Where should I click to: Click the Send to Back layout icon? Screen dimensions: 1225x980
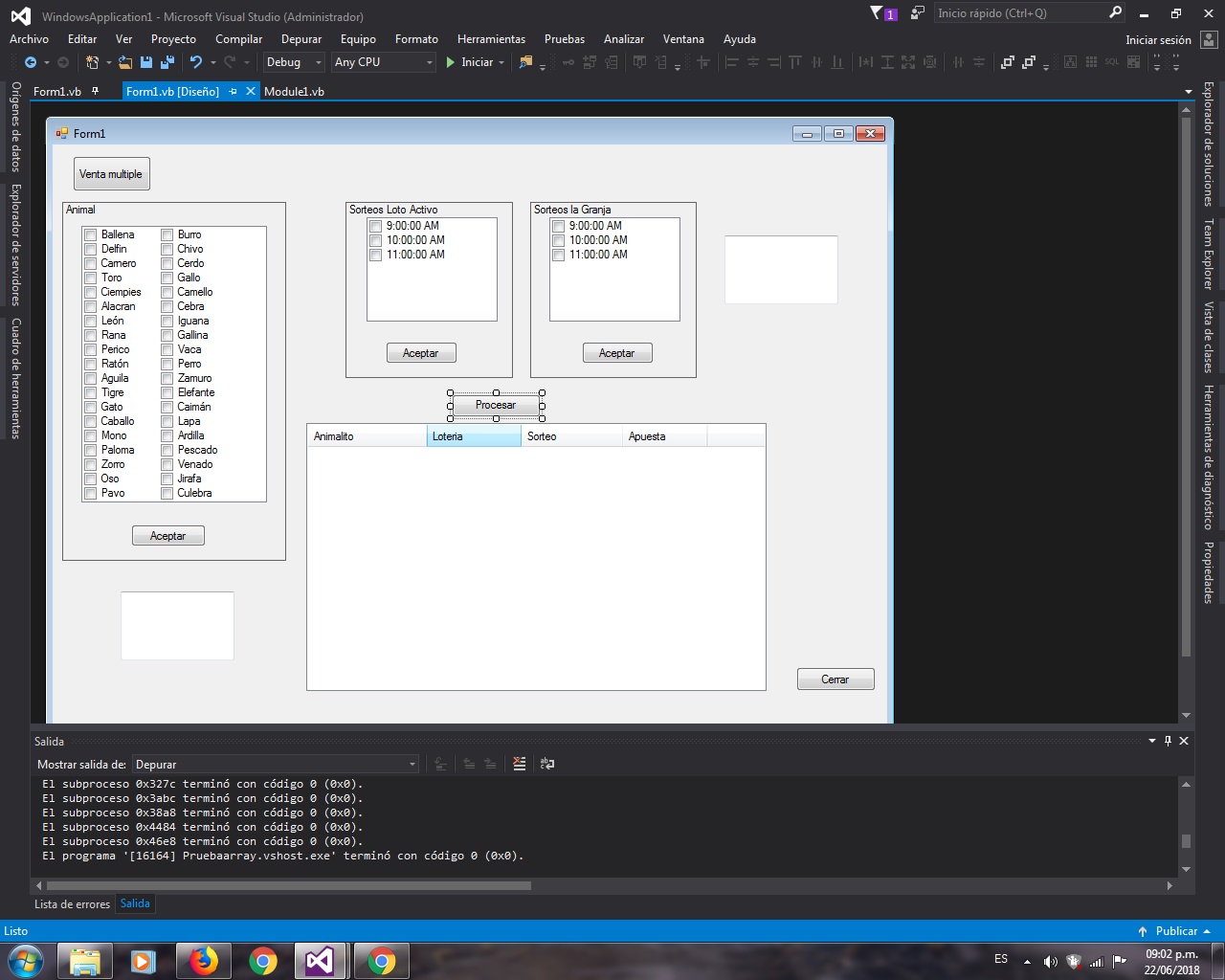pyautogui.click(x=1029, y=62)
